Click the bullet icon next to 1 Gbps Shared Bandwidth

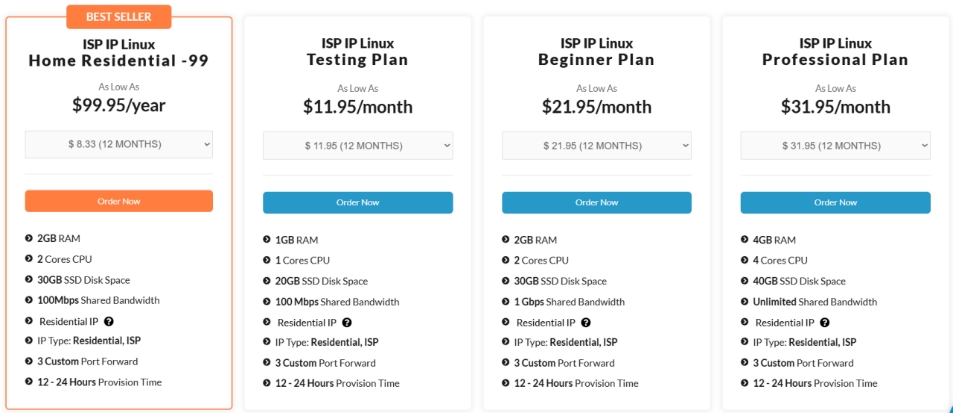pos(506,301)
